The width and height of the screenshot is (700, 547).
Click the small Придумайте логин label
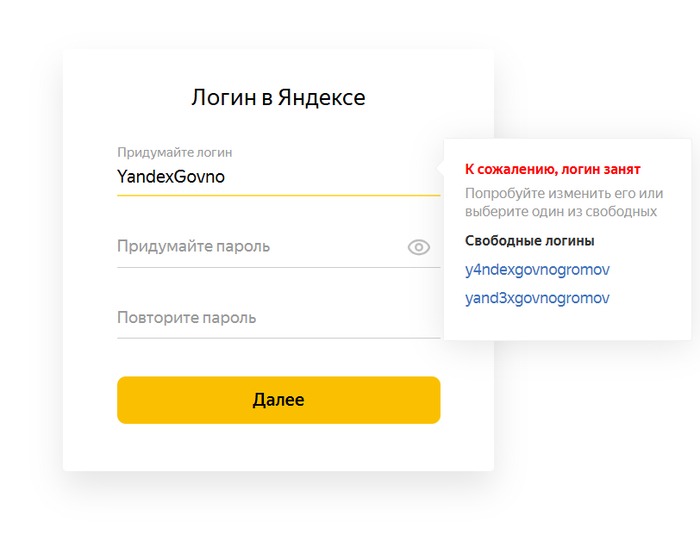(x=174, y=153)
